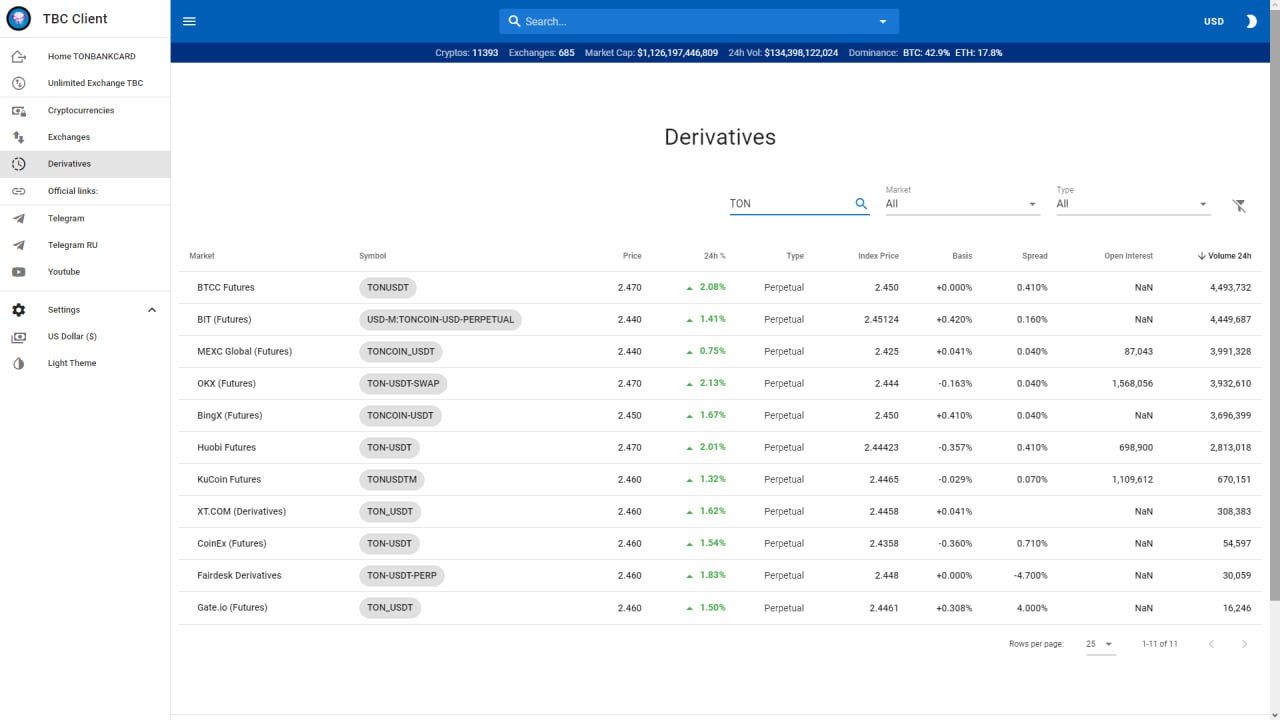Sort by Open Interest column header
Image resolution: width=1280 pixels, height=720 pixels.
[x=1128, y=256]
